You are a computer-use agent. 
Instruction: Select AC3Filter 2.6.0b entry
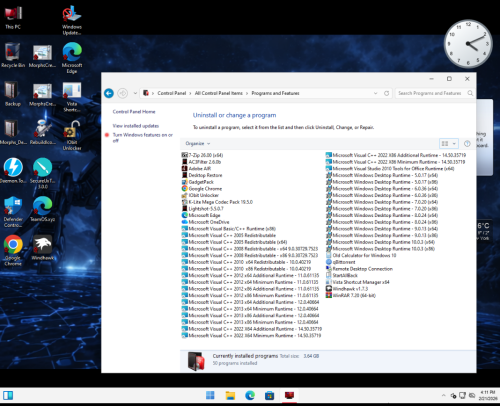click(x=201, y=162)
